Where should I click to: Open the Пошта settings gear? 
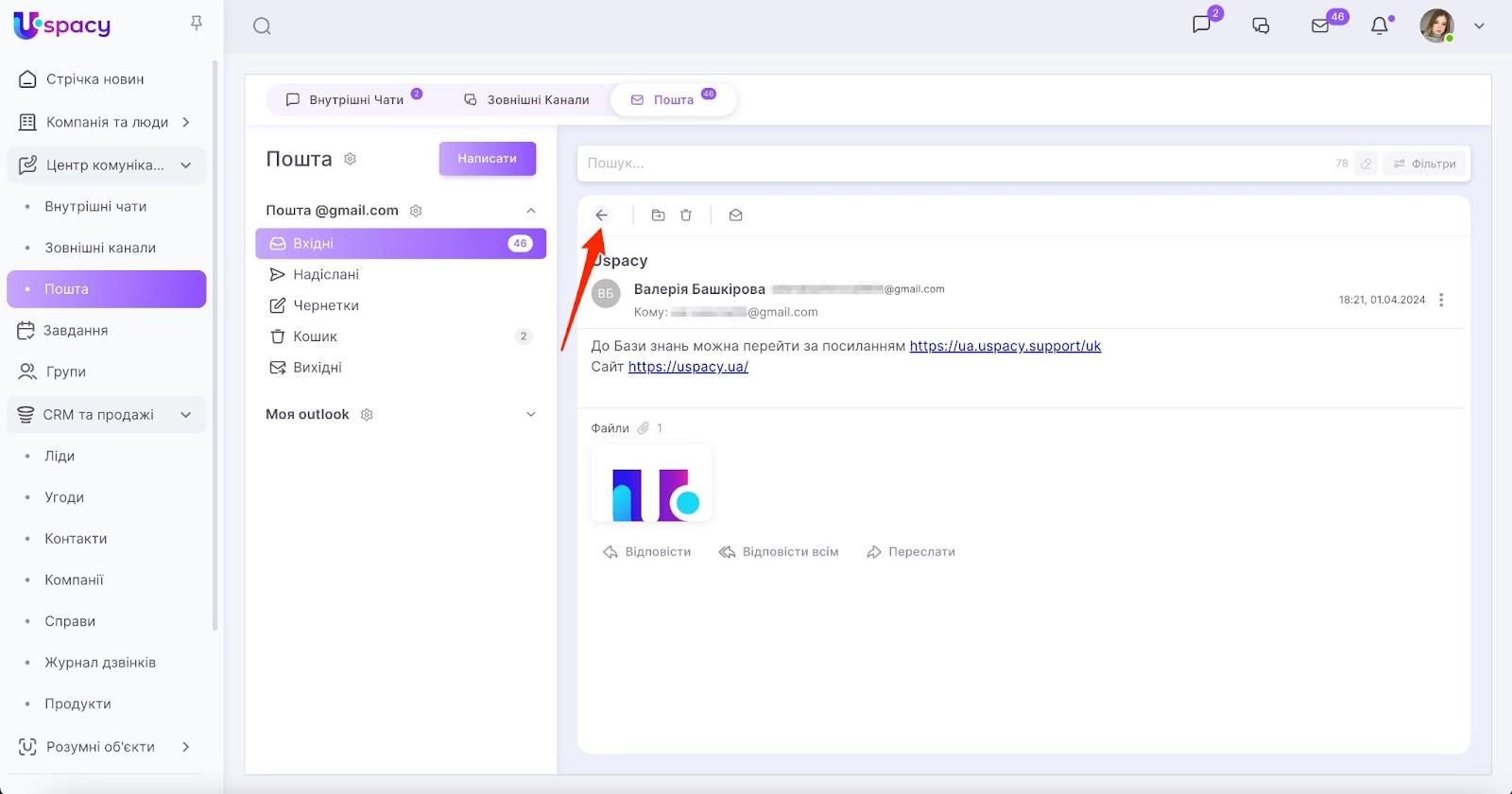(351, 159)
